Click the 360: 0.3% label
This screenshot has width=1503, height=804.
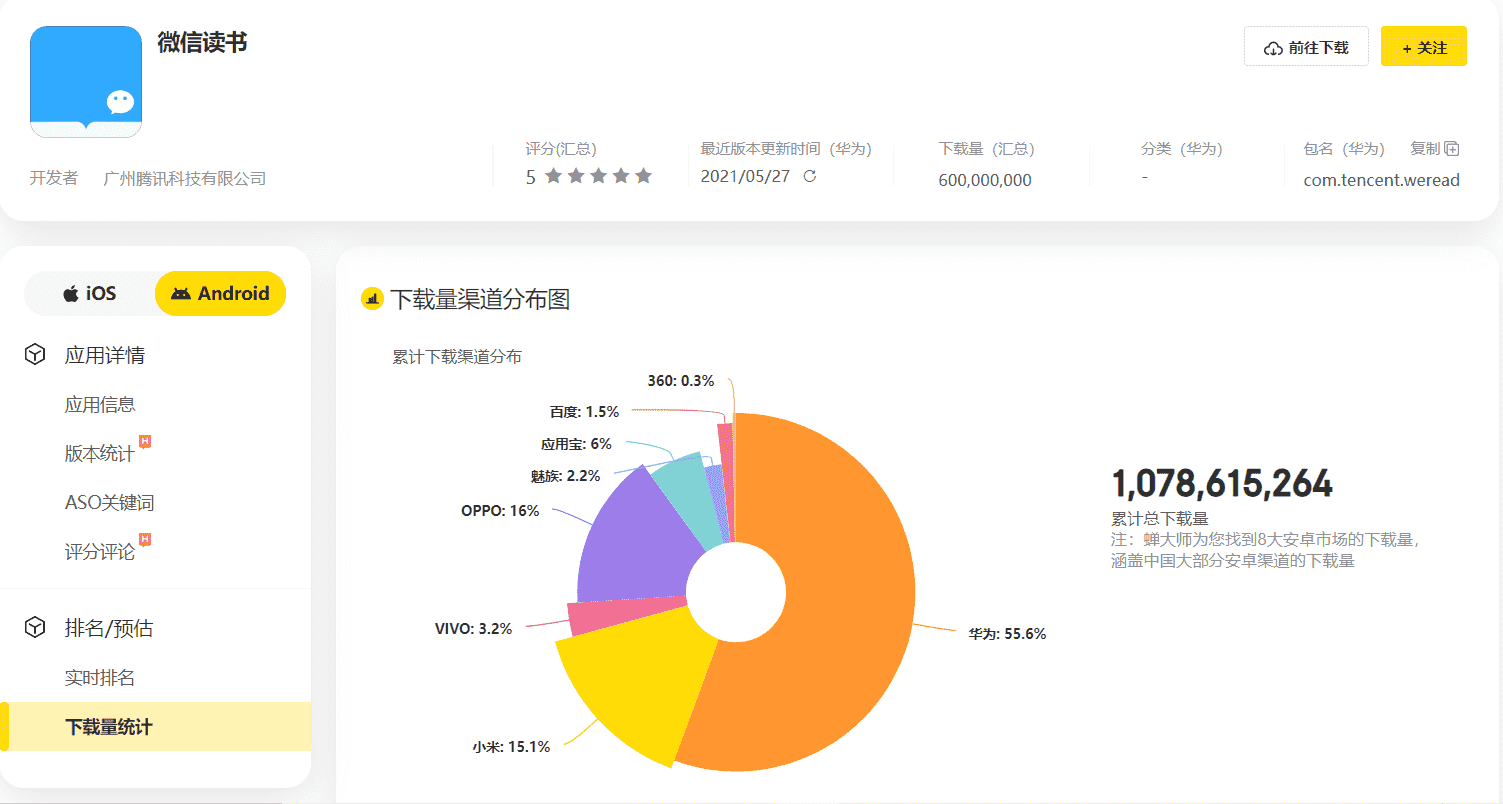681,381
